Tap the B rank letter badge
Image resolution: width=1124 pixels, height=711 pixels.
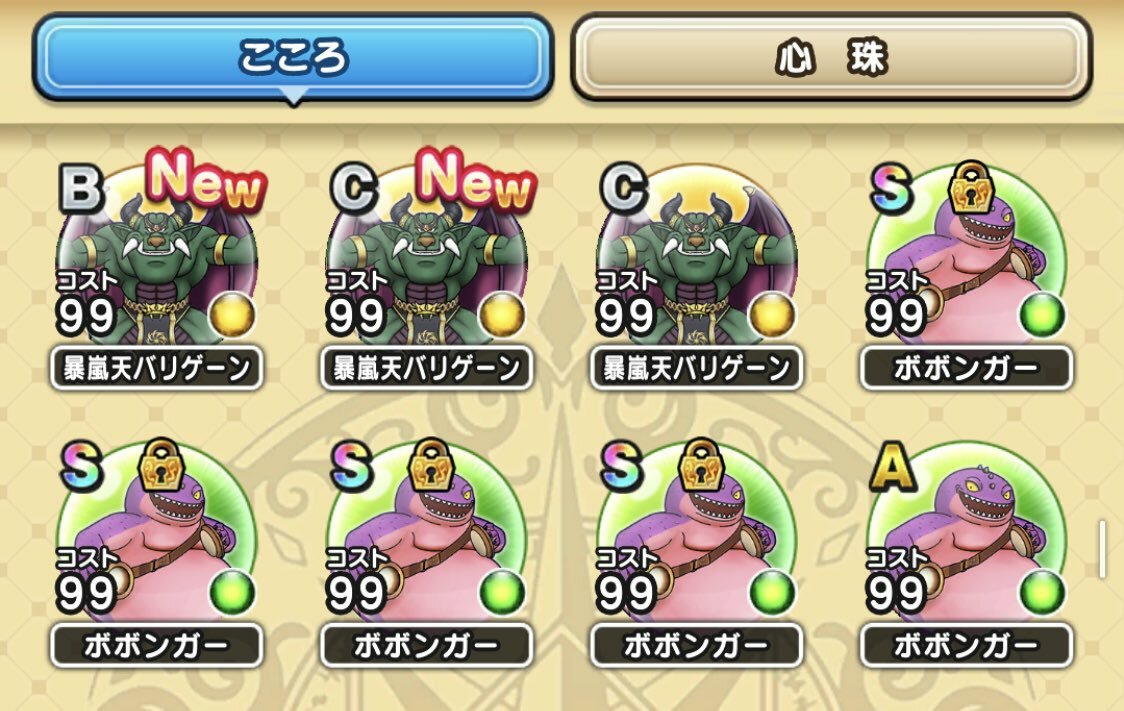coord(80,189)
